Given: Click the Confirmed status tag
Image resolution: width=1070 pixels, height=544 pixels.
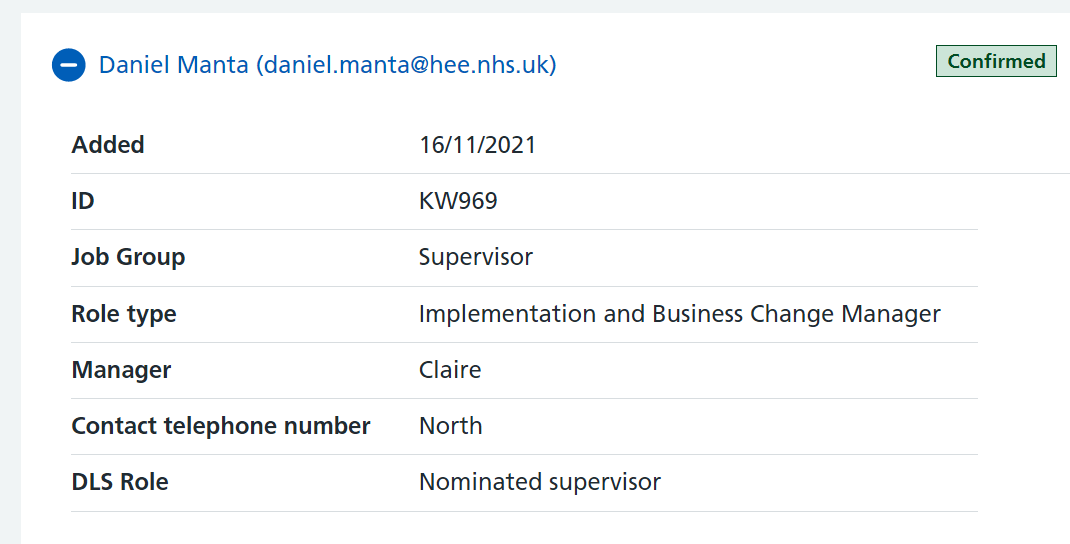Looking at the screenshot, I should coord(996,61).
